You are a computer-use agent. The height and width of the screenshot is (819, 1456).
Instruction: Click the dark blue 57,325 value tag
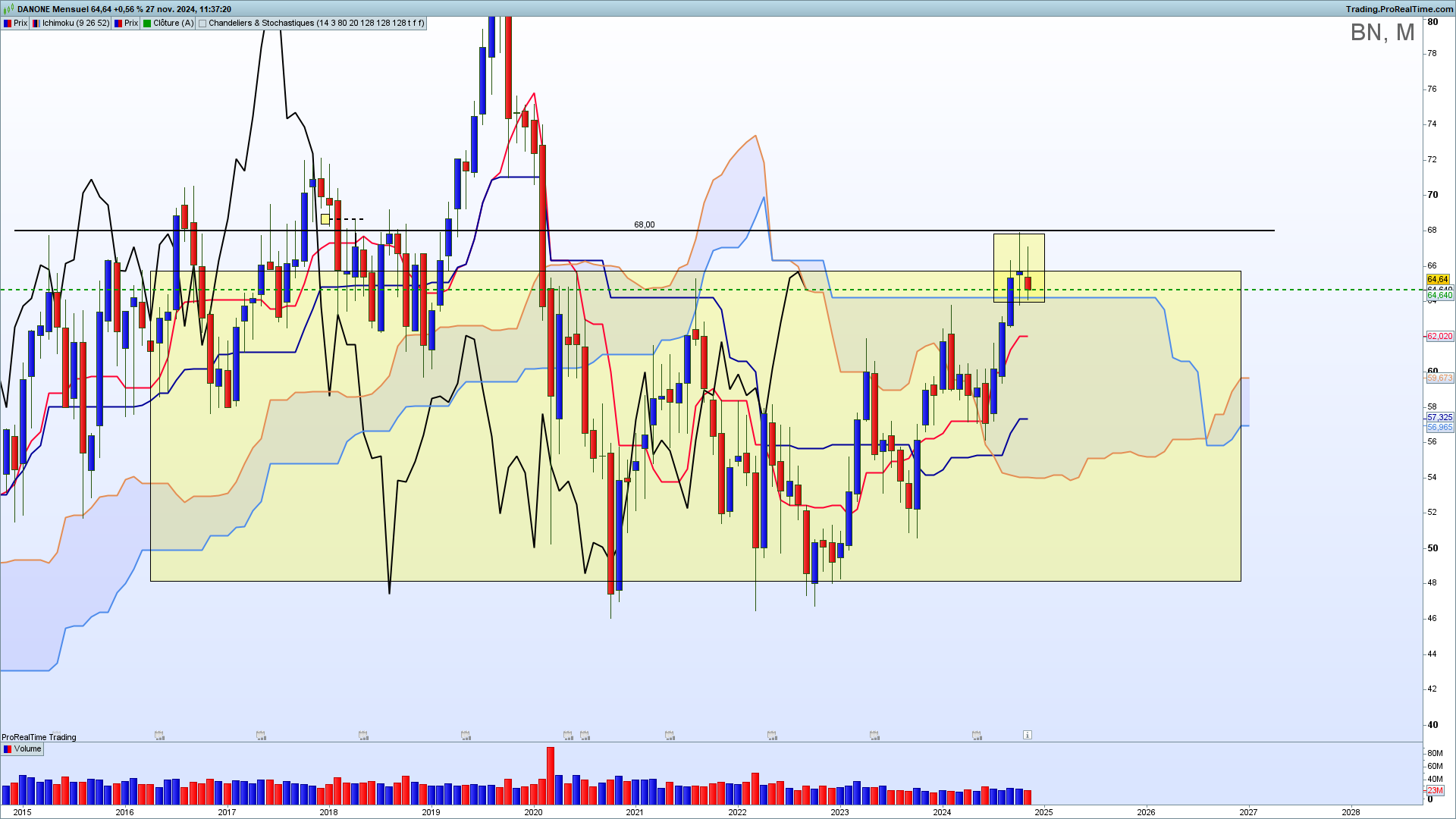(x=1440, y=418)
